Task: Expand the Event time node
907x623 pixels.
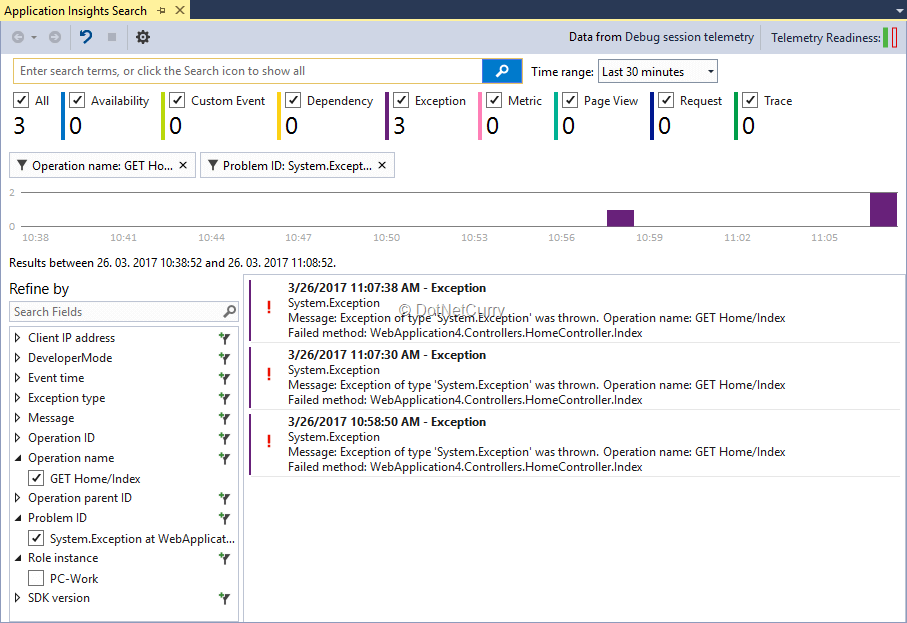Action: coord(17,378)
